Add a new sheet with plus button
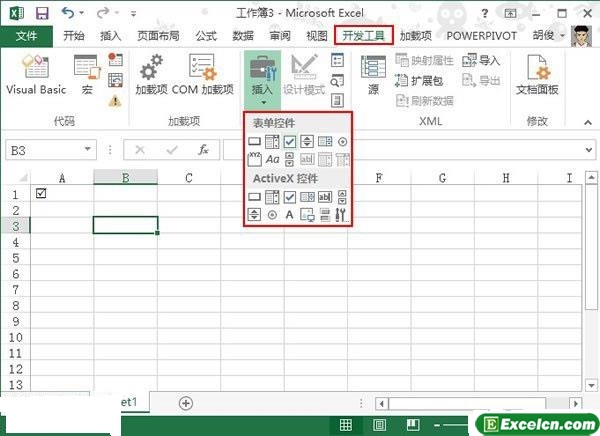This screenshot has width=600, height=436. (x=186, y=403)
